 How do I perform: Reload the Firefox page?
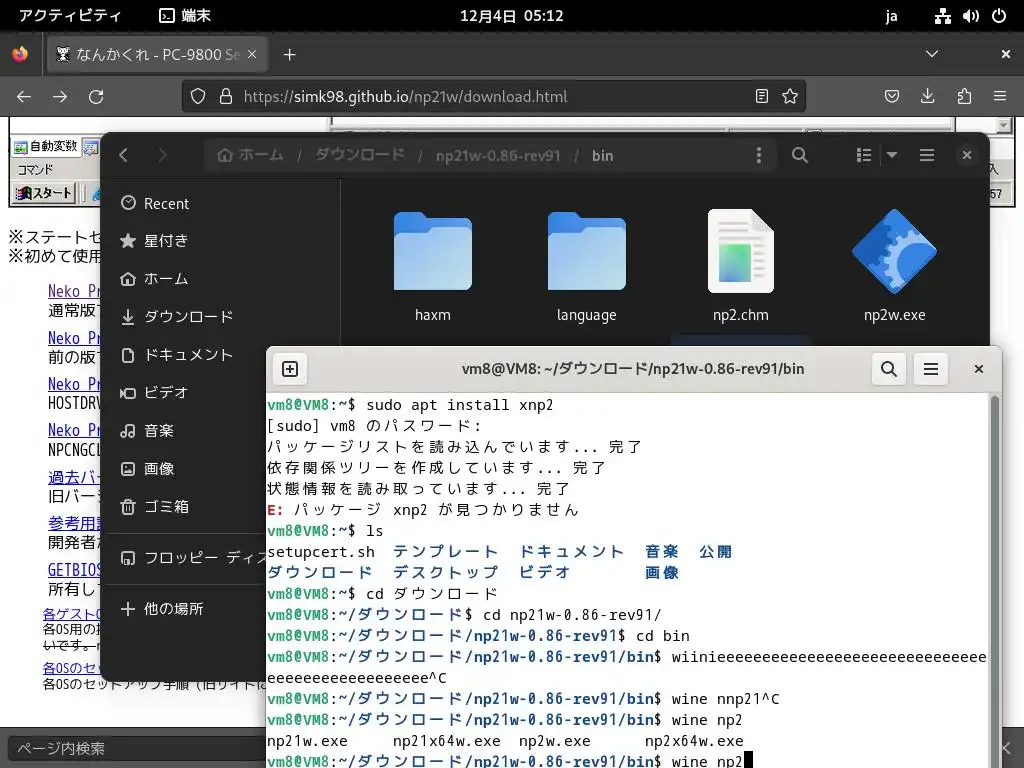[x=96, y=97]
